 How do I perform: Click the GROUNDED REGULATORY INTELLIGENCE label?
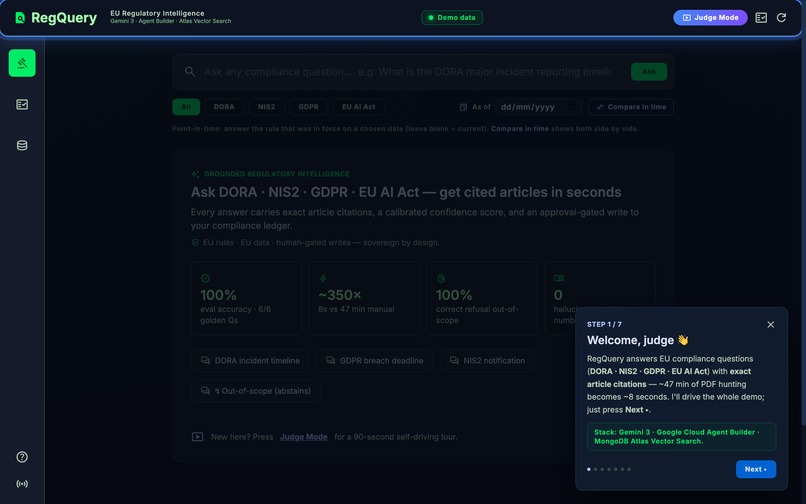point(277,174)
